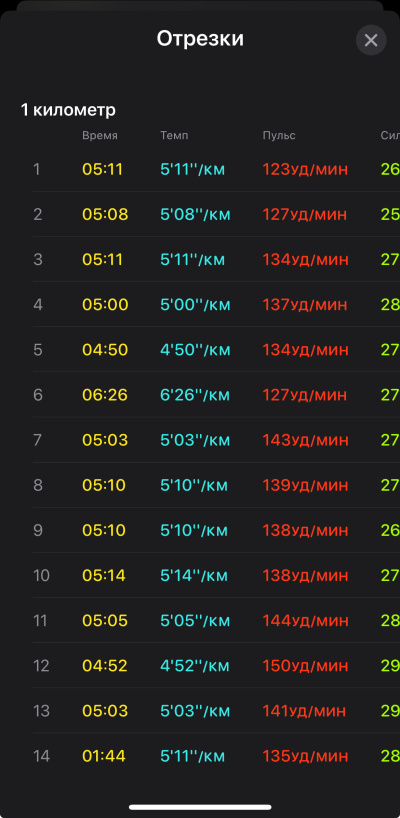The image size is (400, 818).
Task: Select the Пульс column header
Action: point(279,136)
